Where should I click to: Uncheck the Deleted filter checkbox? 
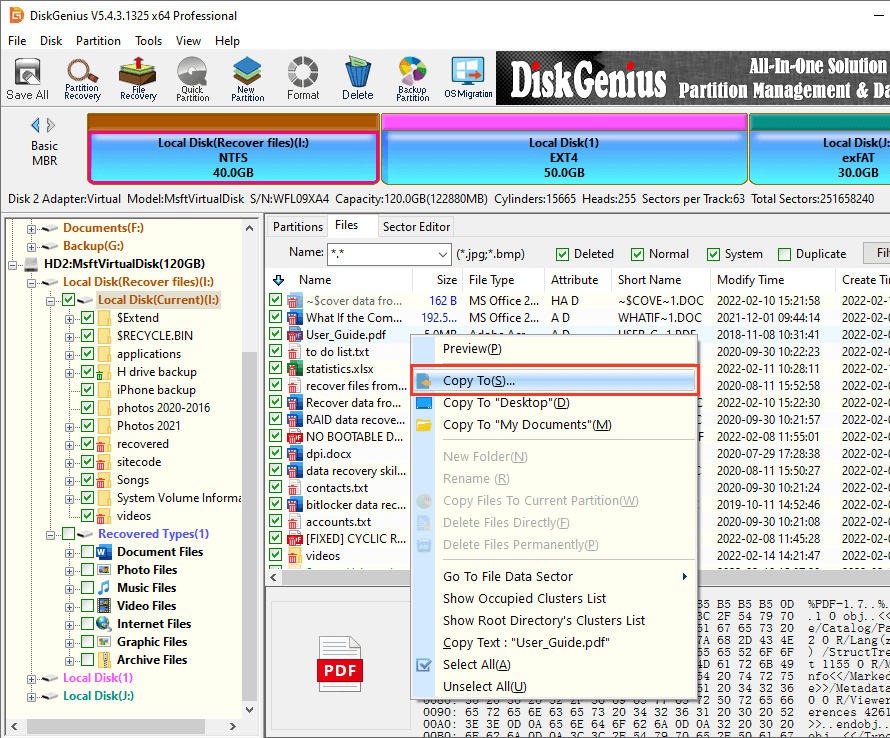[x=563, y=254]
